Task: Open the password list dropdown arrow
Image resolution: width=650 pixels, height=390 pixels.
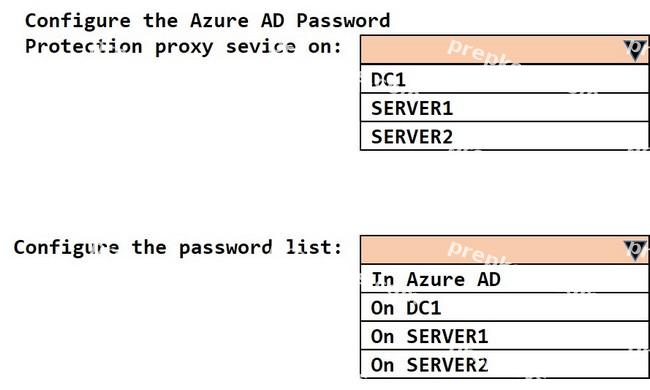Action: pos(635,250)
